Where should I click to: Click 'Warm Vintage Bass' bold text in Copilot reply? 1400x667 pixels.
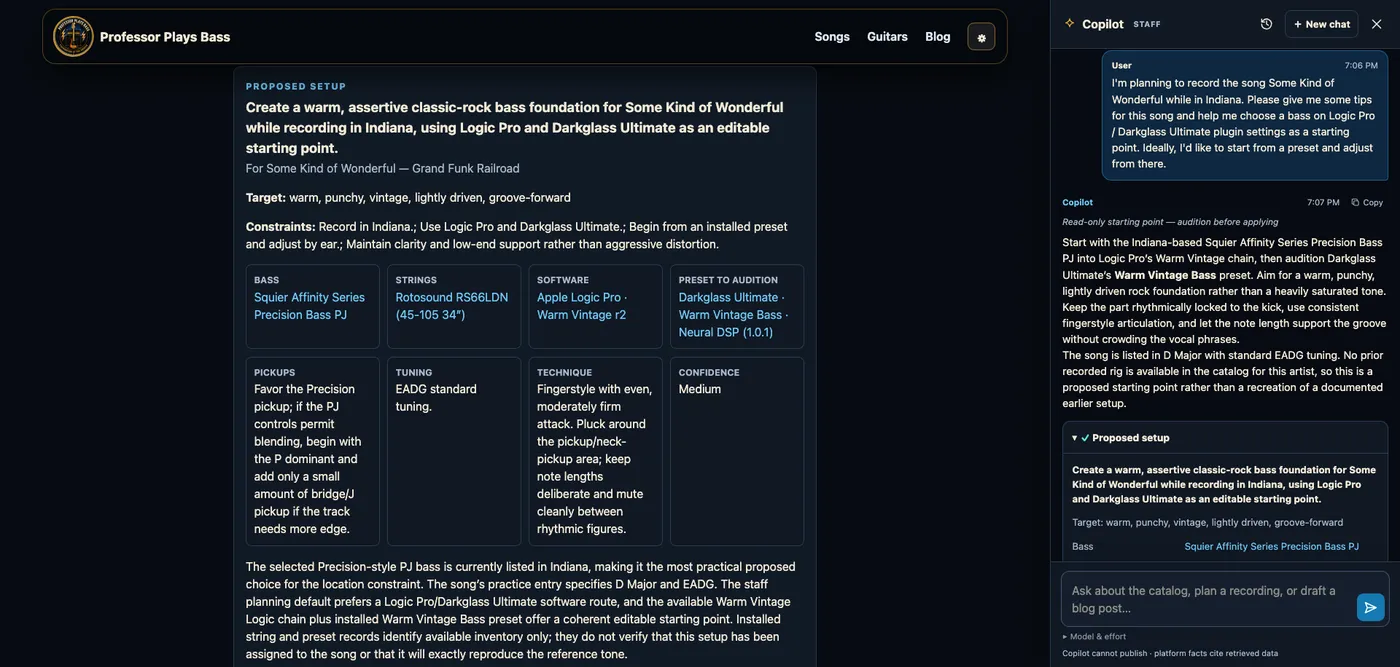(1165, 275)
